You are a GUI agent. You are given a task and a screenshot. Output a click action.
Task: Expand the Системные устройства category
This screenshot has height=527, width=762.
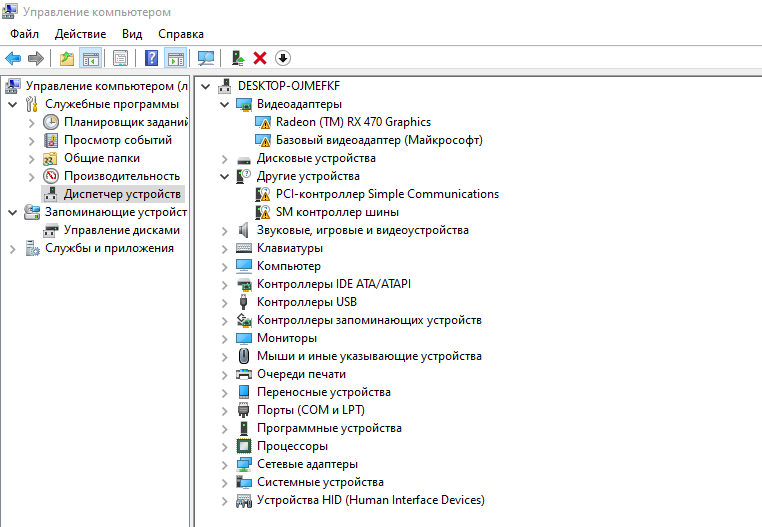(x=224, y=483)
